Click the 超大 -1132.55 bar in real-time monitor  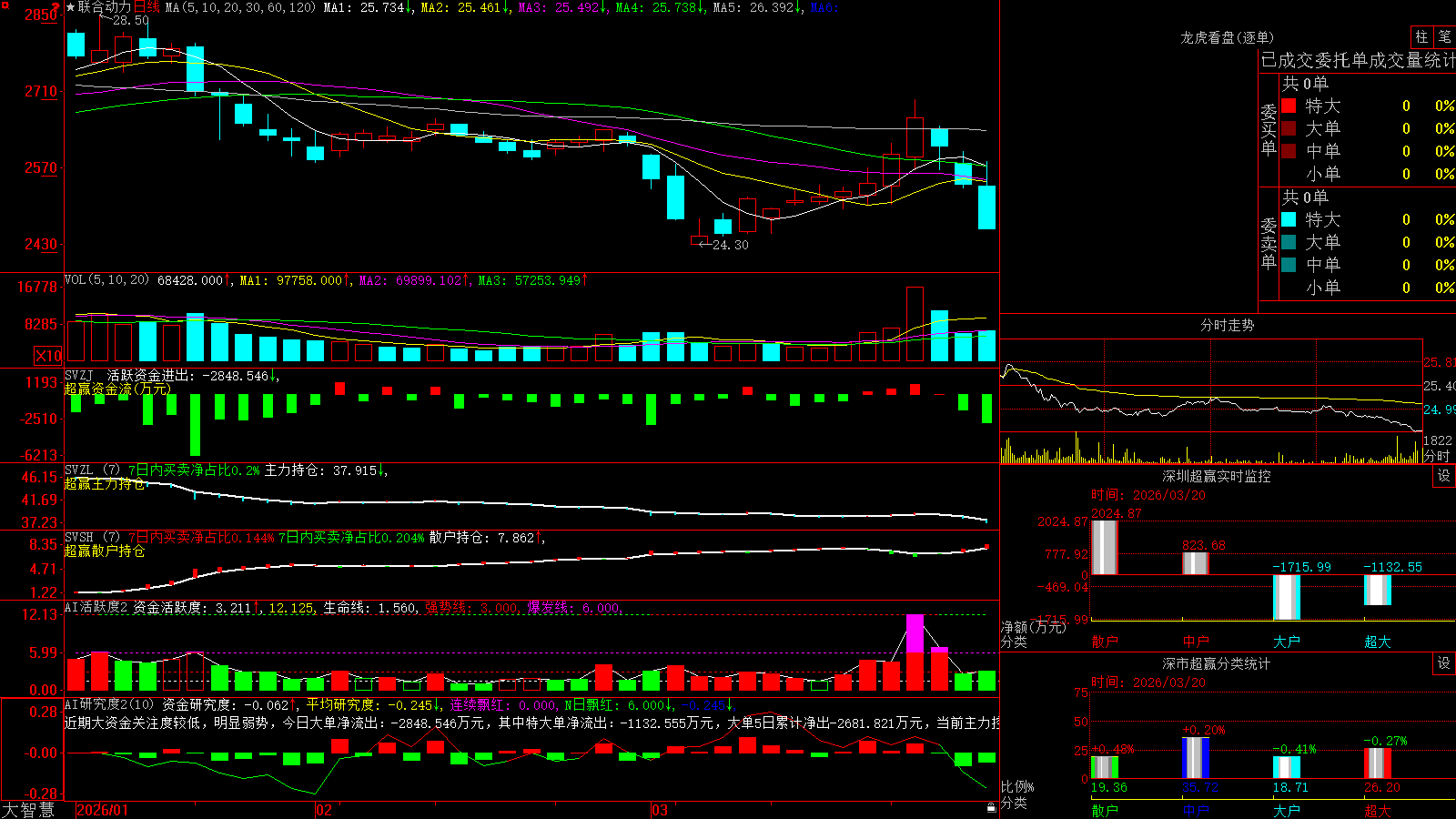1378,590
